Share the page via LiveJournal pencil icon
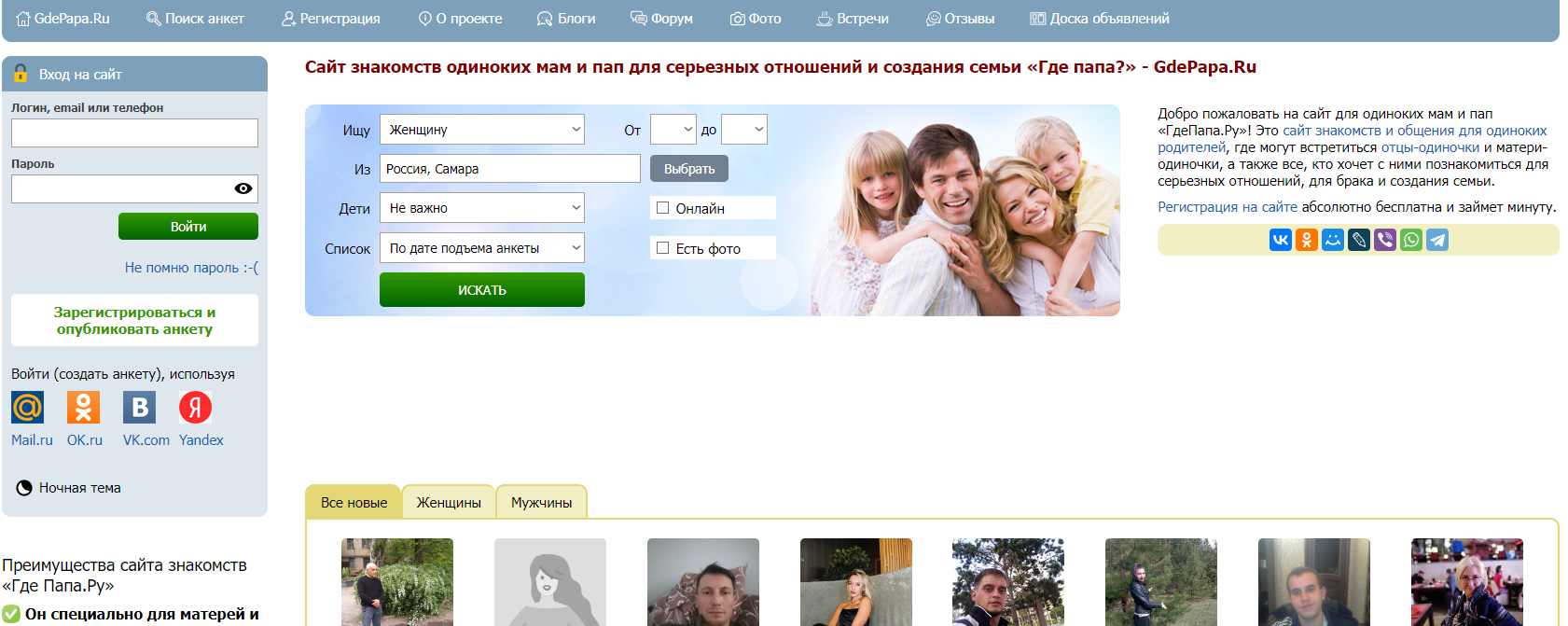 coord(1359,240)
